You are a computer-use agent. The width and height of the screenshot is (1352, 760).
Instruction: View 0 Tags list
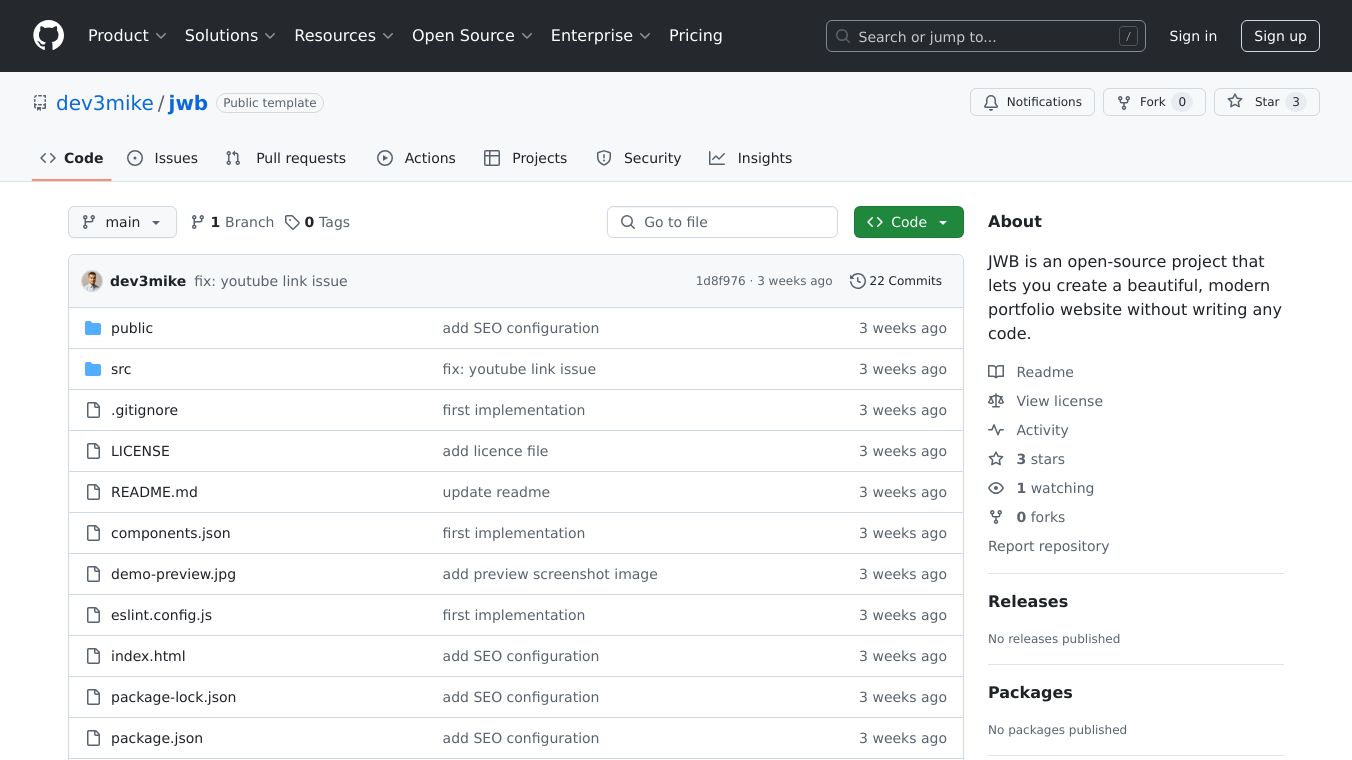coord(317,222)
